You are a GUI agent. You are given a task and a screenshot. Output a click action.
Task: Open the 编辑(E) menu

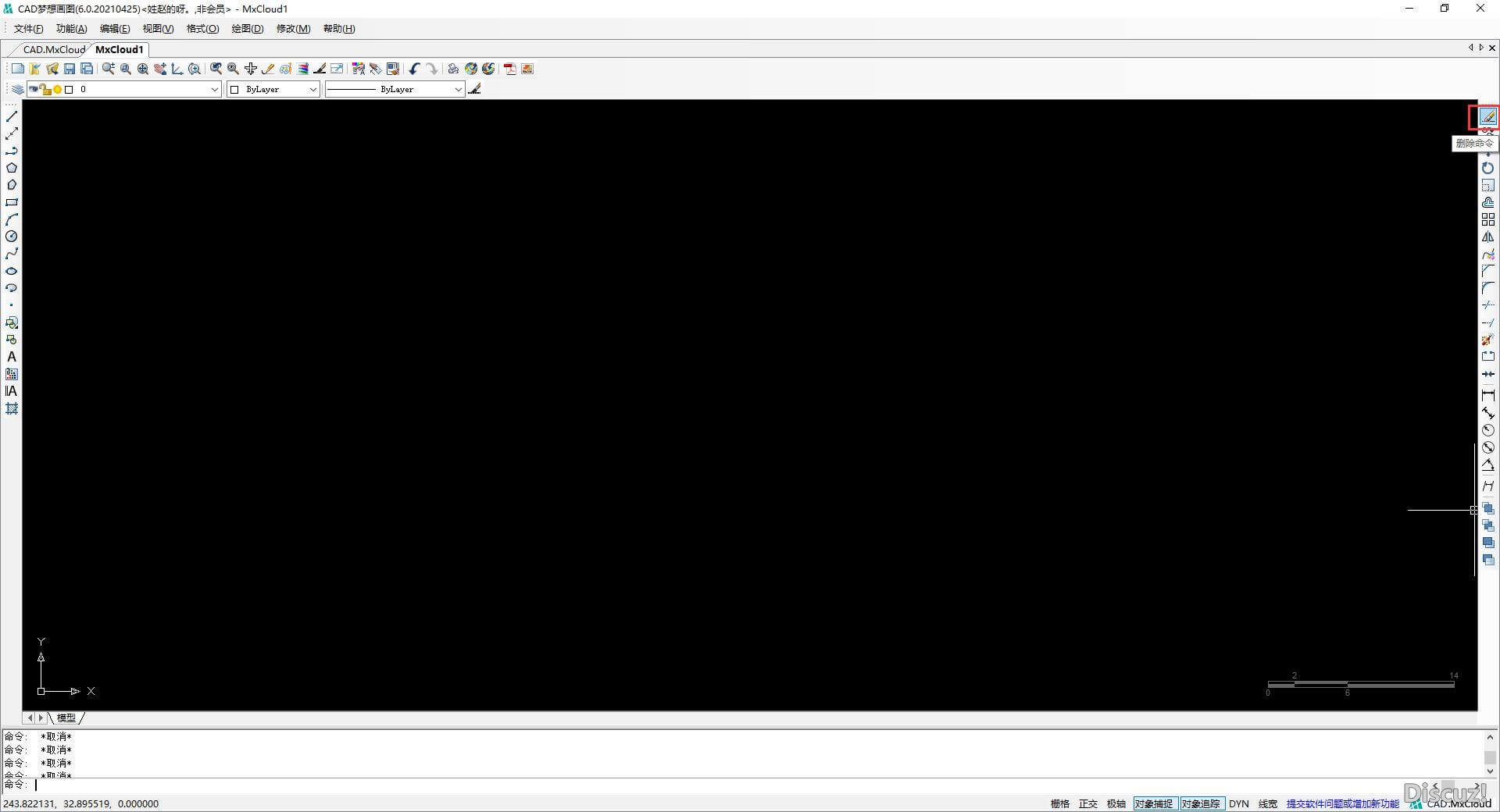point(115,29)
